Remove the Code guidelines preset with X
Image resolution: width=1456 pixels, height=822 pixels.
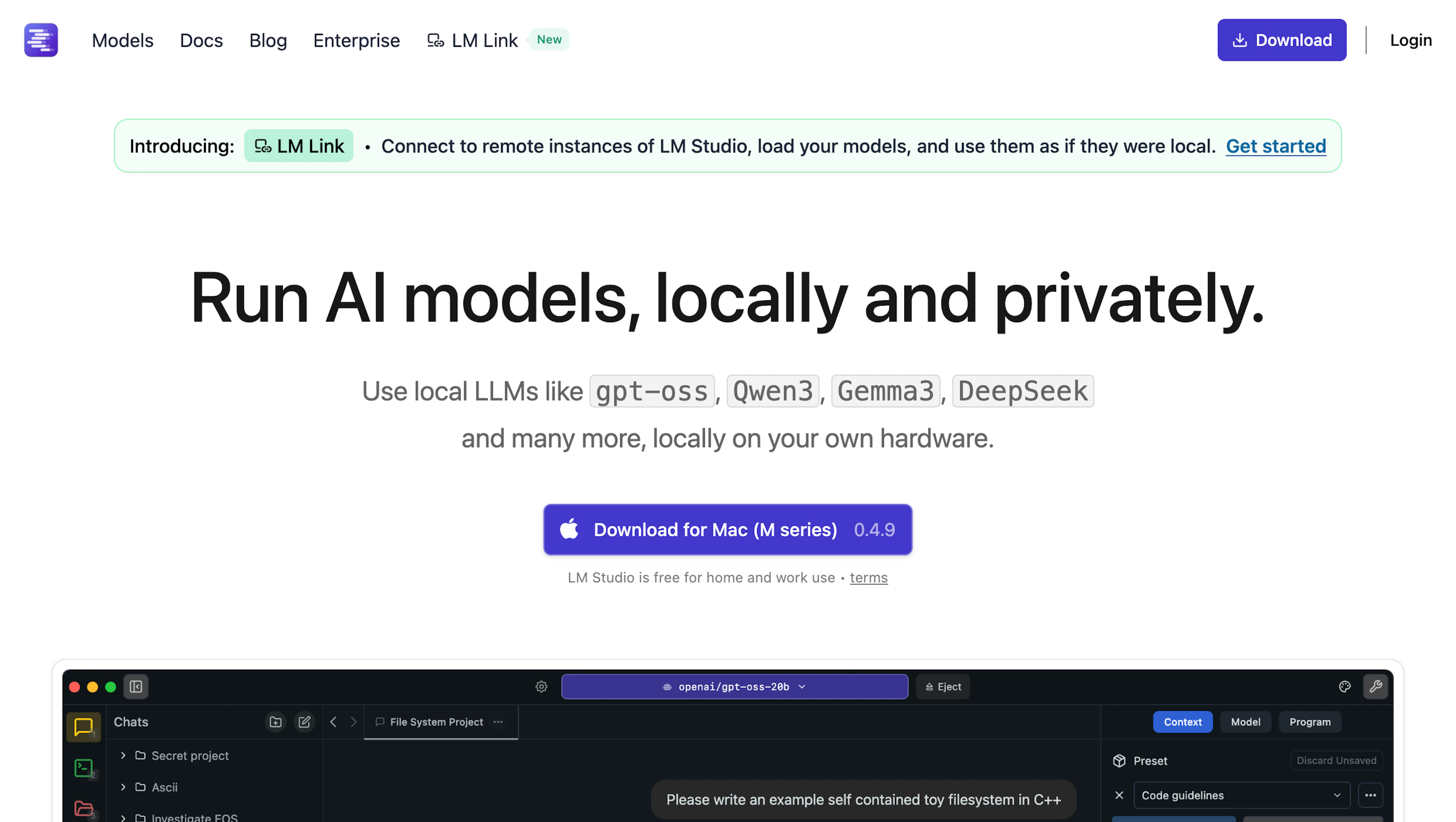pos(1119,795)
